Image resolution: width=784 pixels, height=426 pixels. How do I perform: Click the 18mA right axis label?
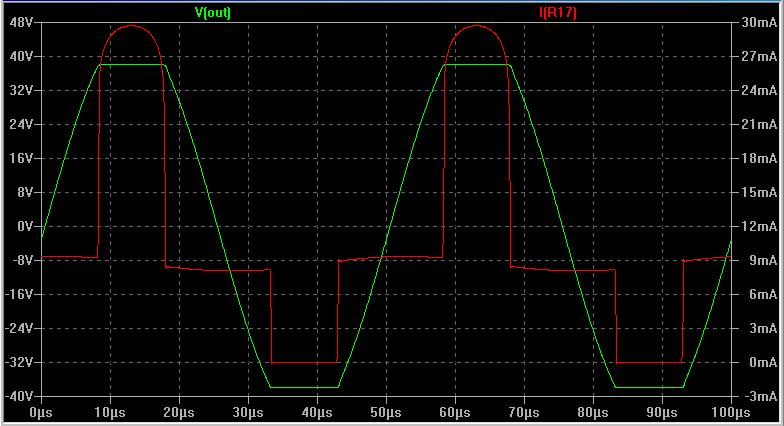pyautogui.click(x=759, y=158)
